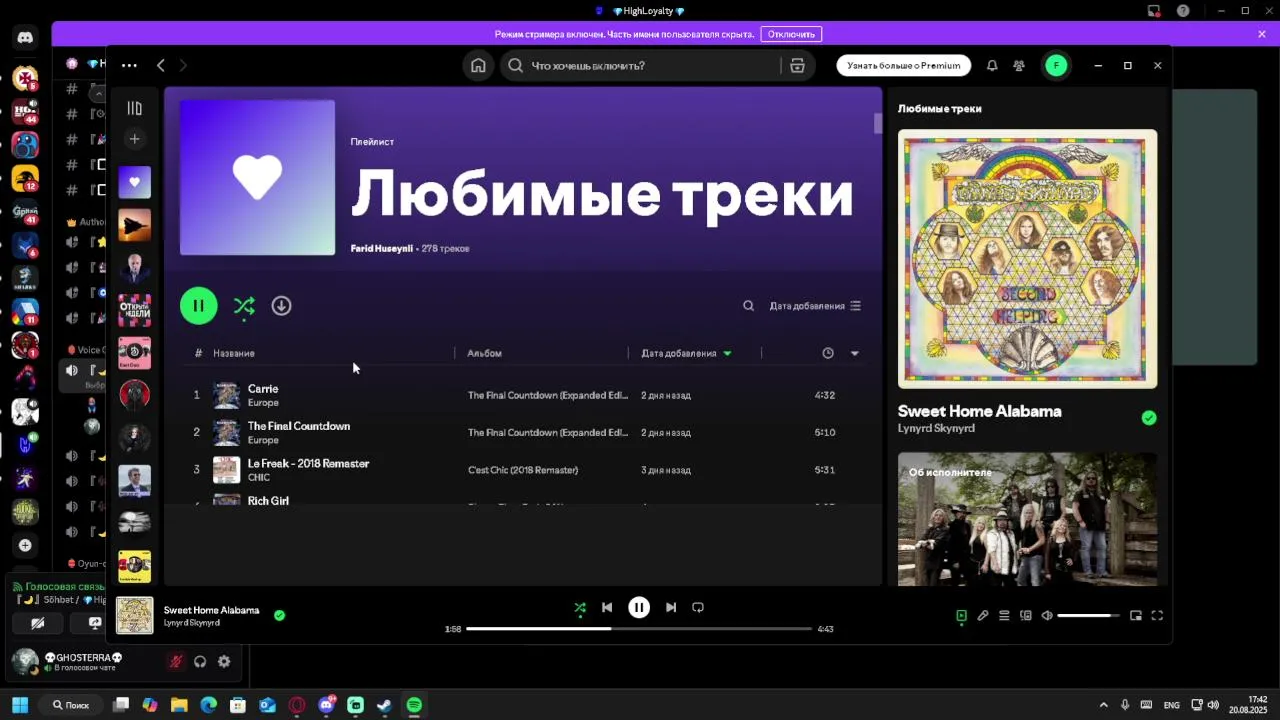Open the Spotify three-dots main menu
This screenshot has height=720, width=1280.
coord(129,65)
